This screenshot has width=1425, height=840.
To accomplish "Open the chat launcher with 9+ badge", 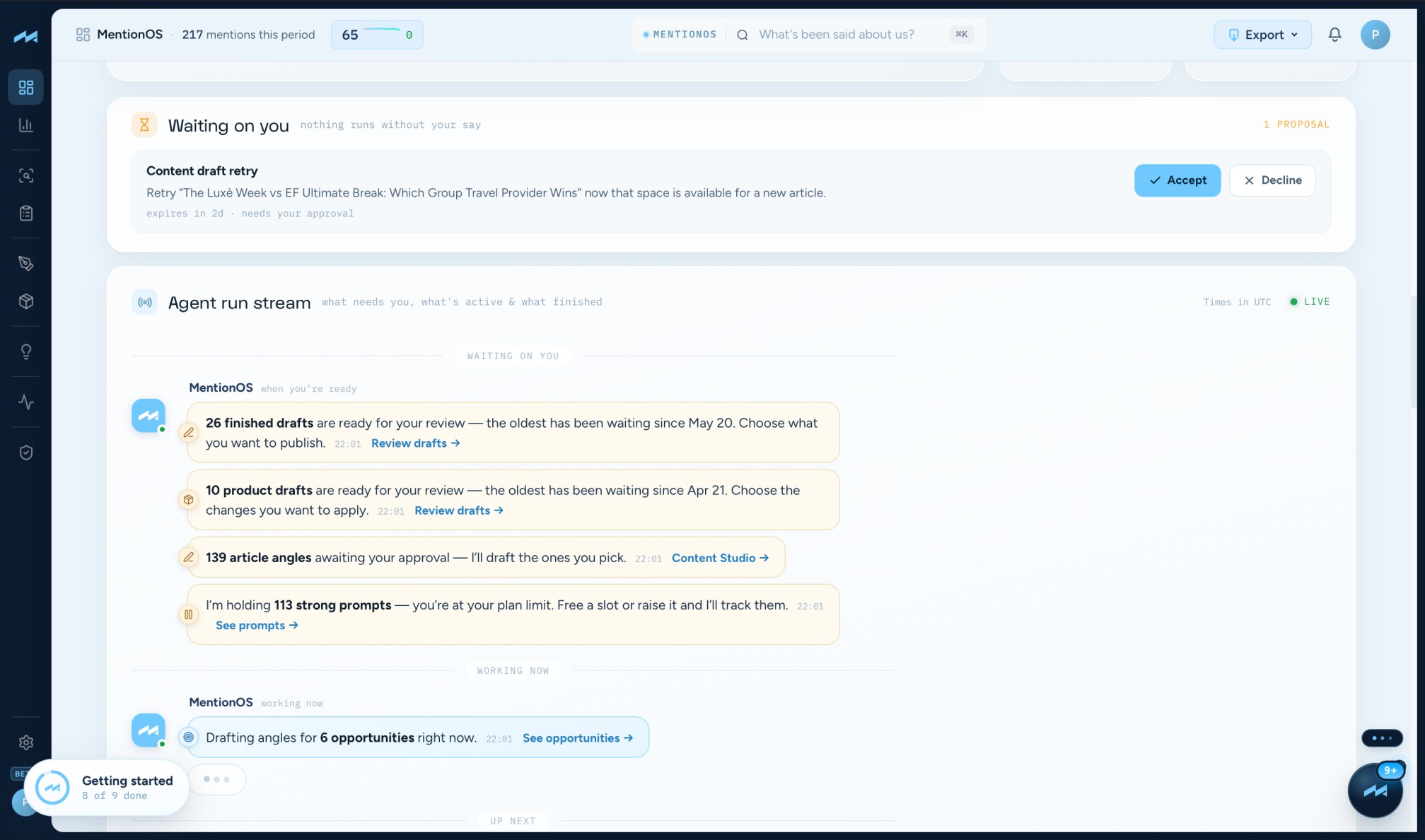I will (1375, 791).
